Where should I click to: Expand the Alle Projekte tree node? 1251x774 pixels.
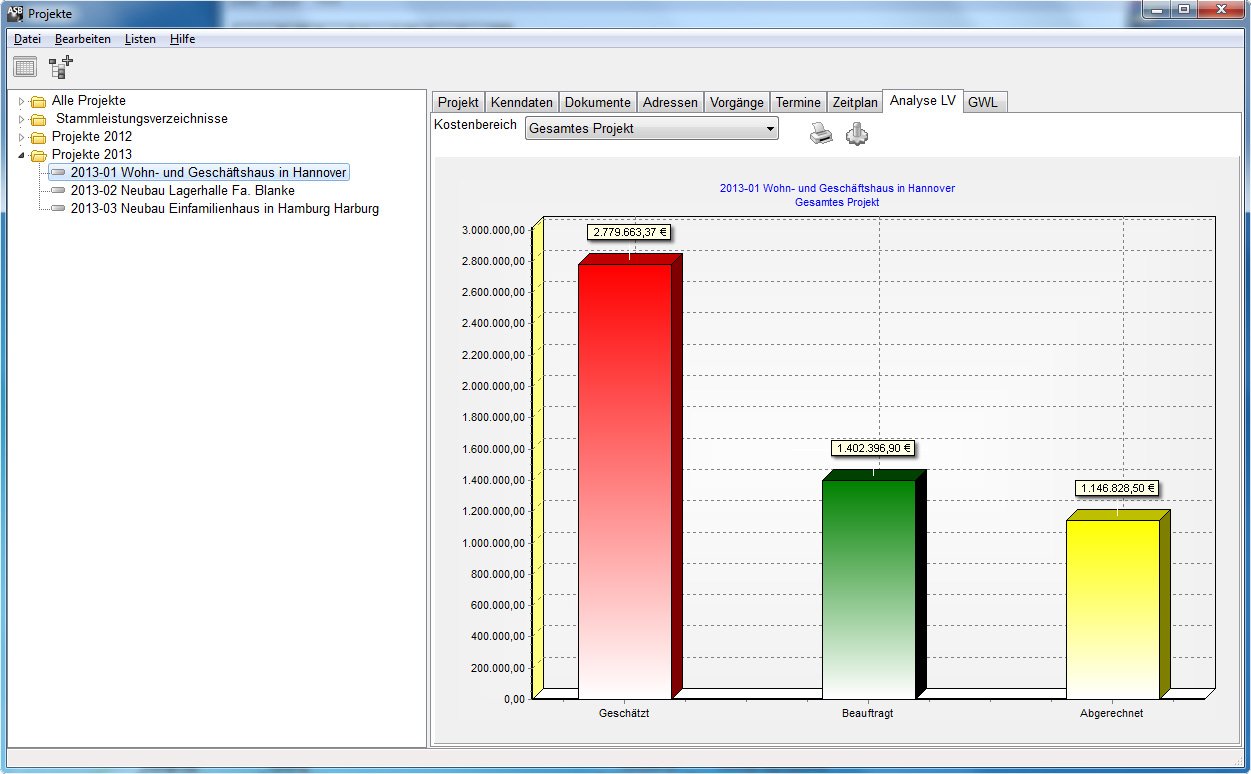21,101
